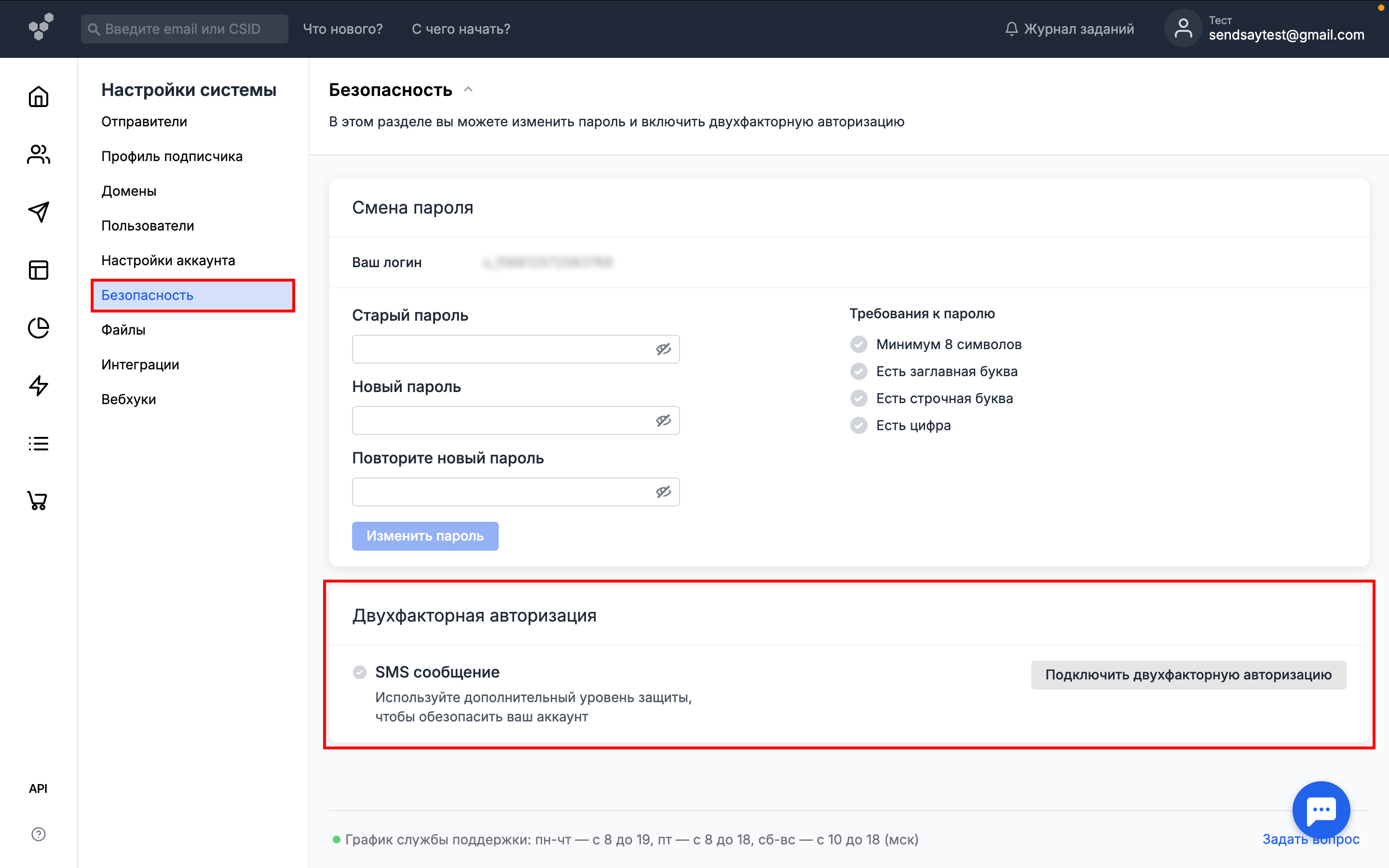Open the Интеграции settings item
Screen dimensions: 1389x868
pyautogui.click(x=140, y=365)
